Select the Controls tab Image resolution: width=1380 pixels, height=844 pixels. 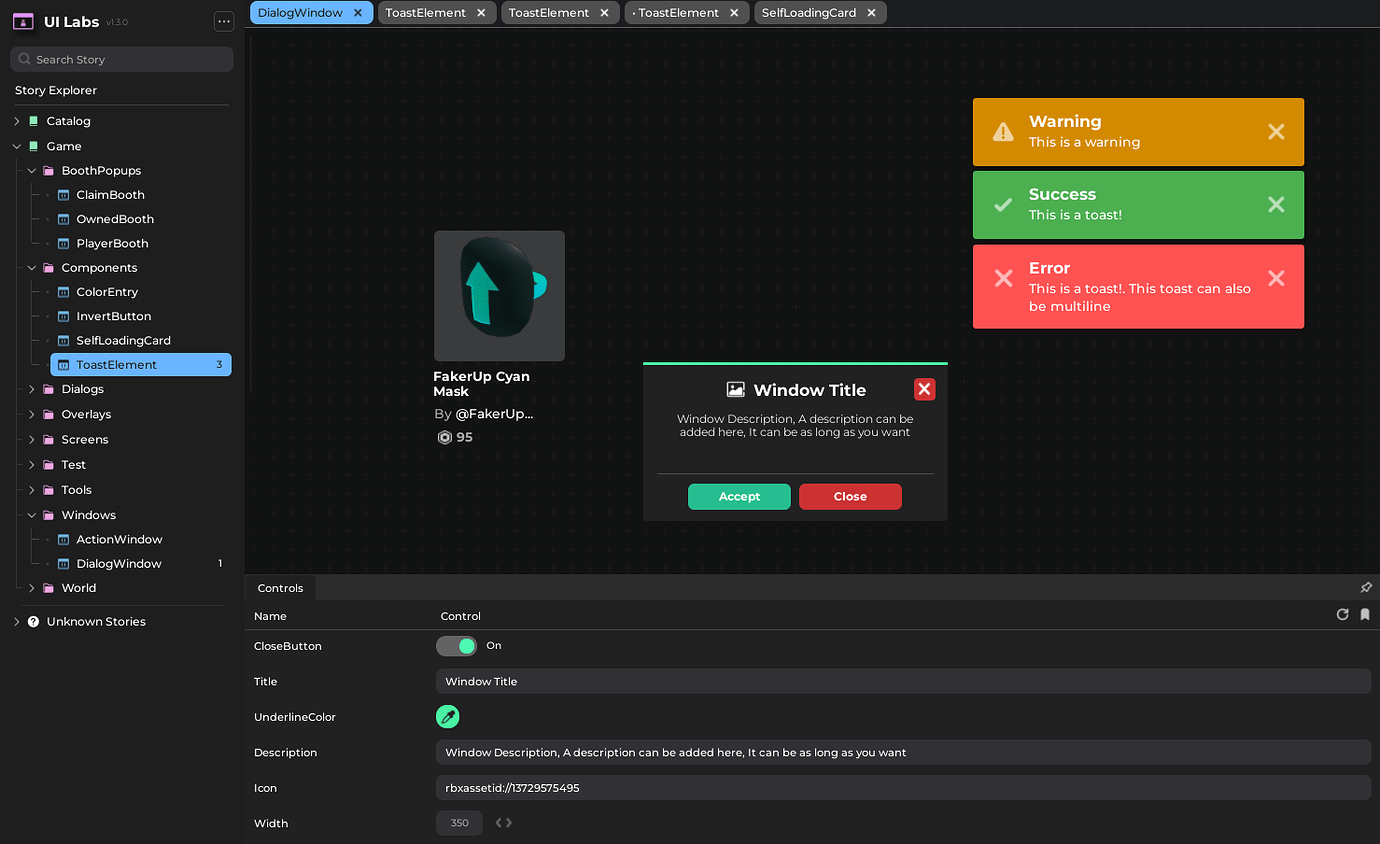coord(280,587)
